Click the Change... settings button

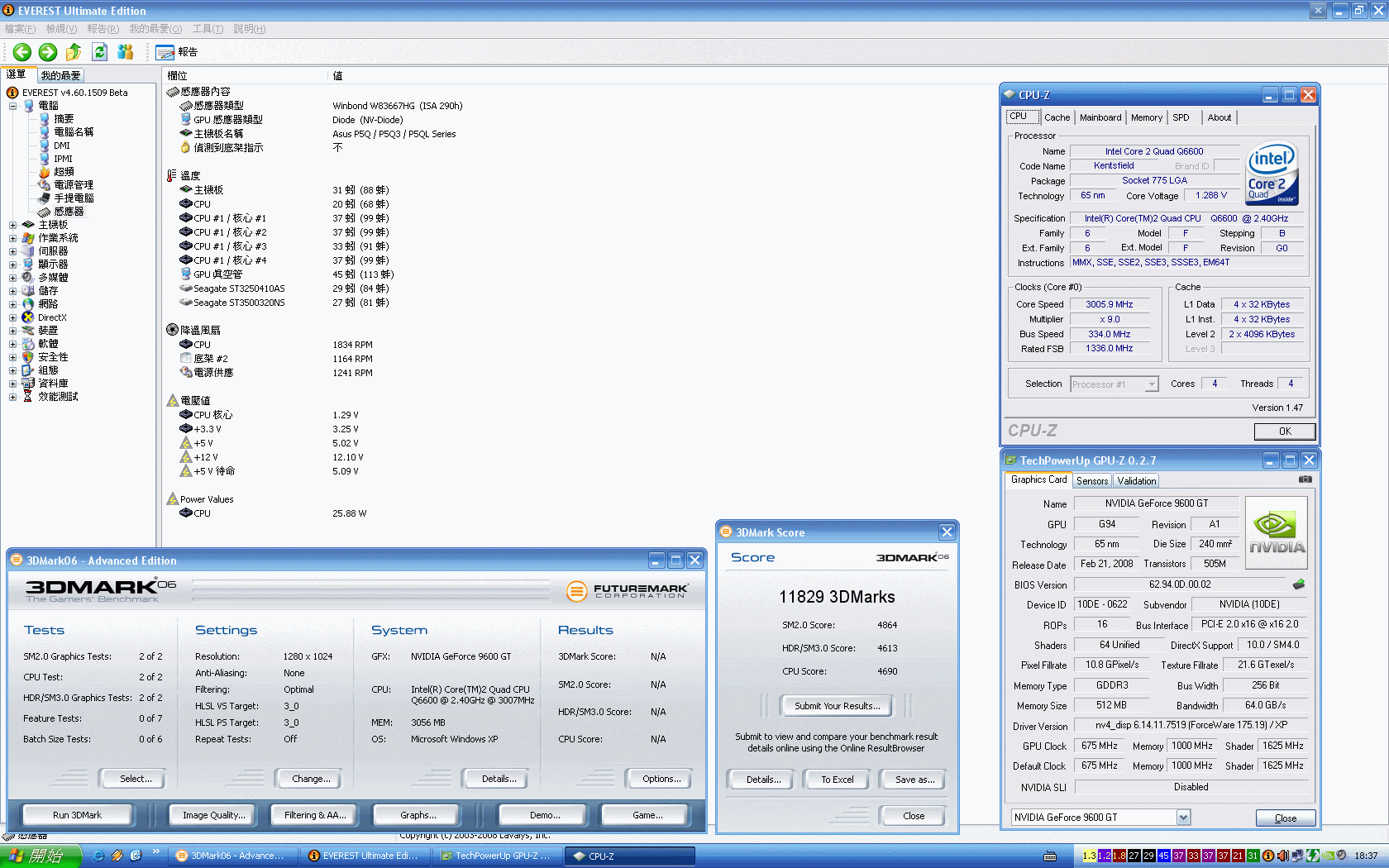(311, 779)
